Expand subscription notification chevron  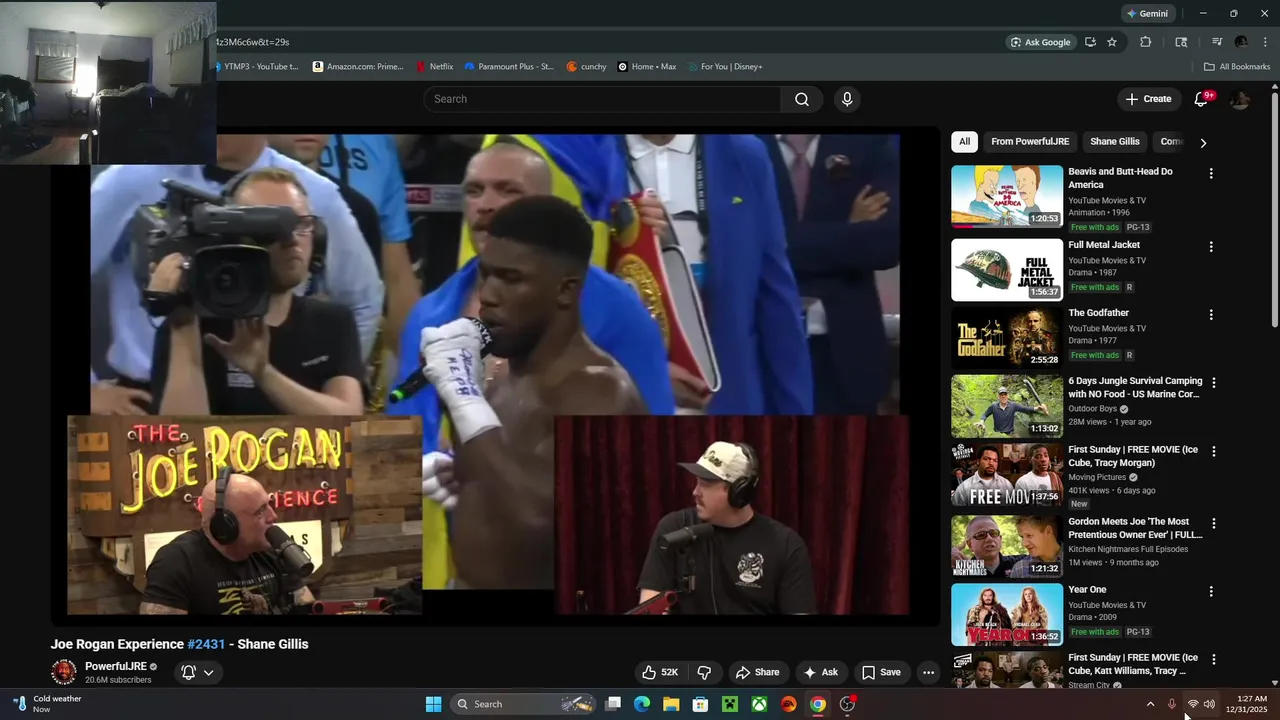[209, 672]
